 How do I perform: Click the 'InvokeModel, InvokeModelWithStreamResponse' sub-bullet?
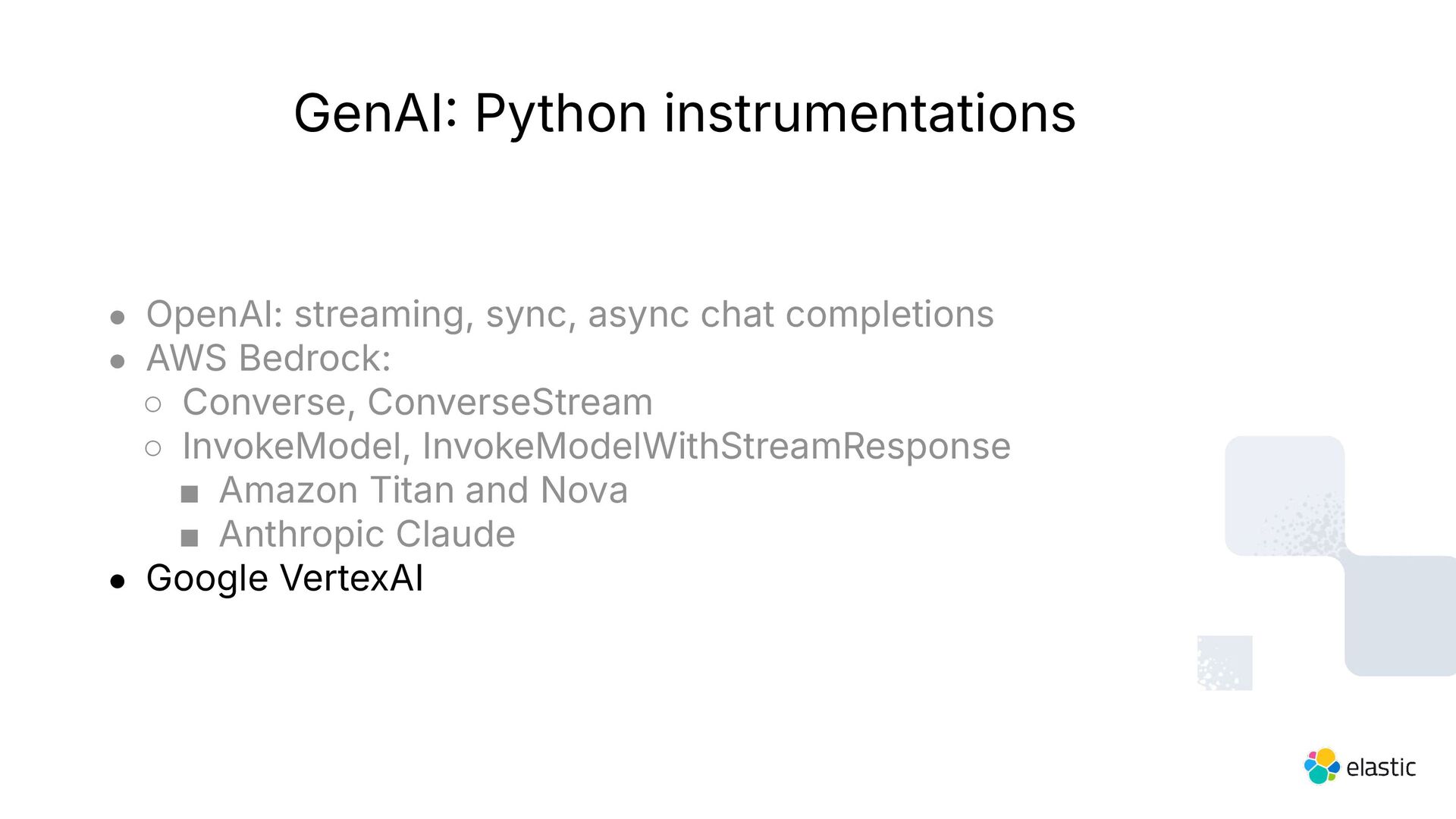click(596, 446)
